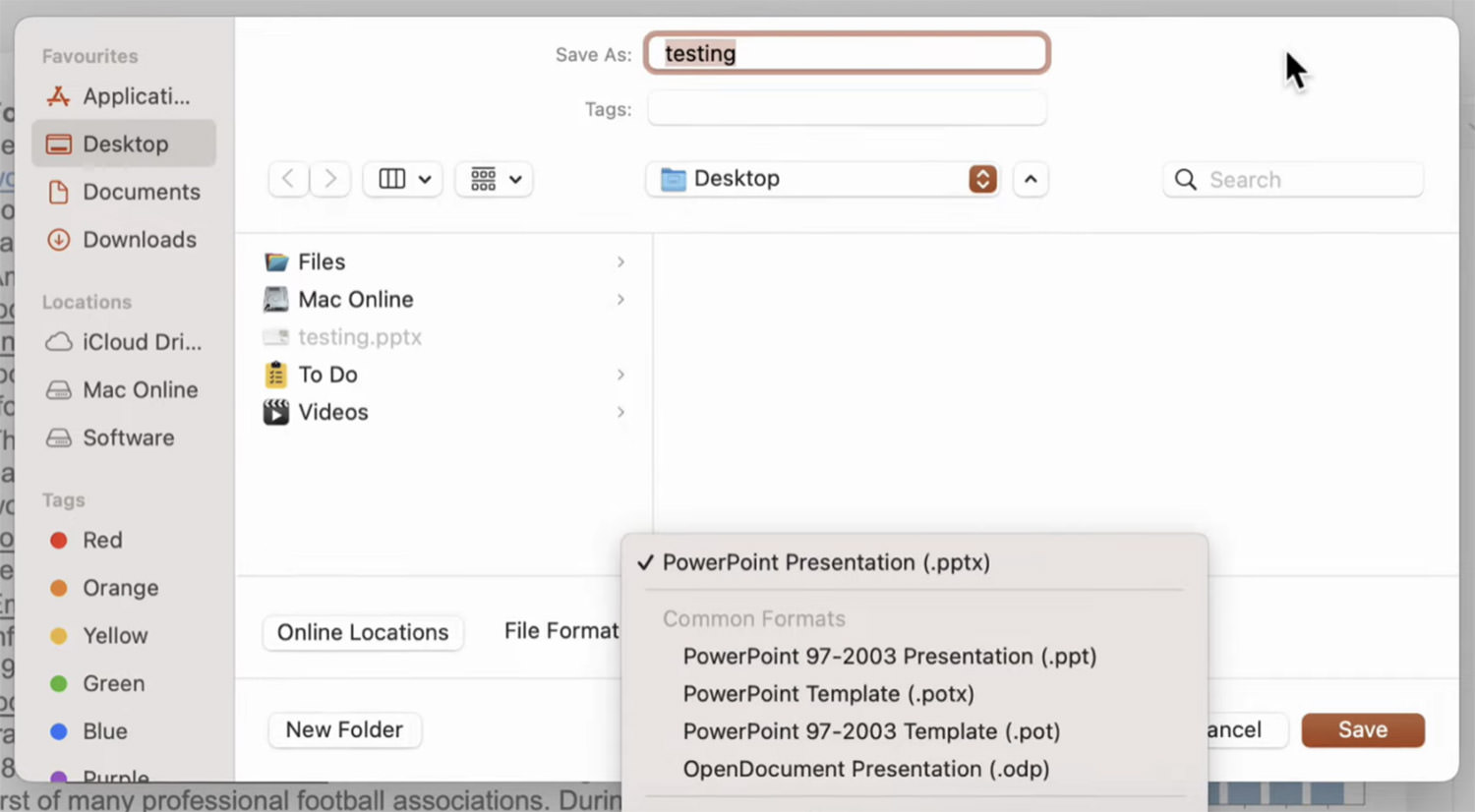Screen dimensions: 1475x812
Task: Click the Online Locations button
Action: [363, 632]
